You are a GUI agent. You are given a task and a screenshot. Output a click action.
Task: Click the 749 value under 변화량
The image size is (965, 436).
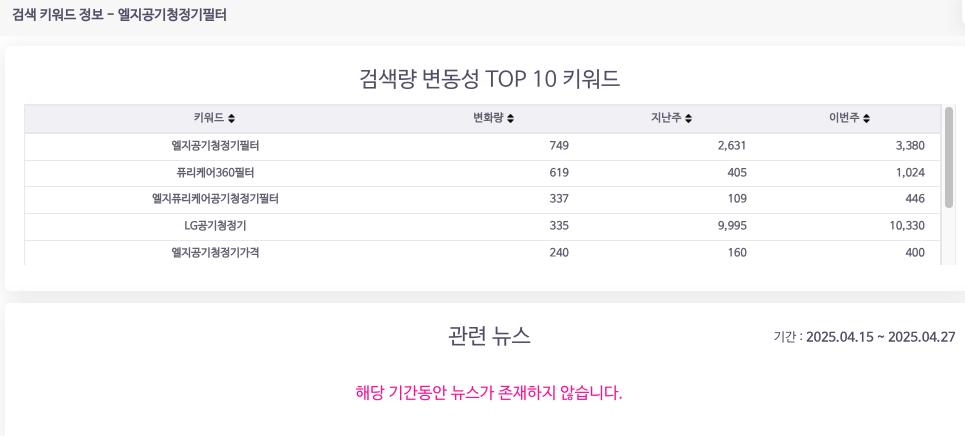point(559,146)
